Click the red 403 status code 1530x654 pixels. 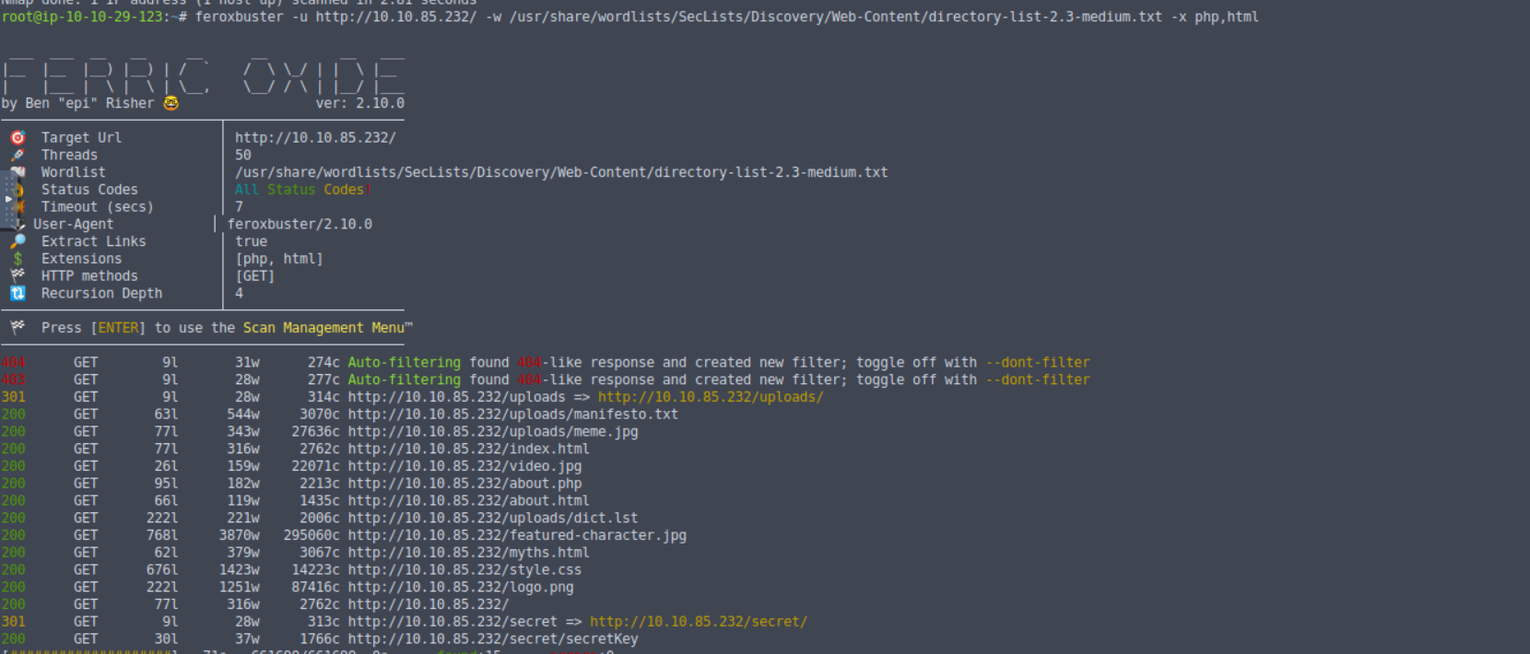point(13,380)
